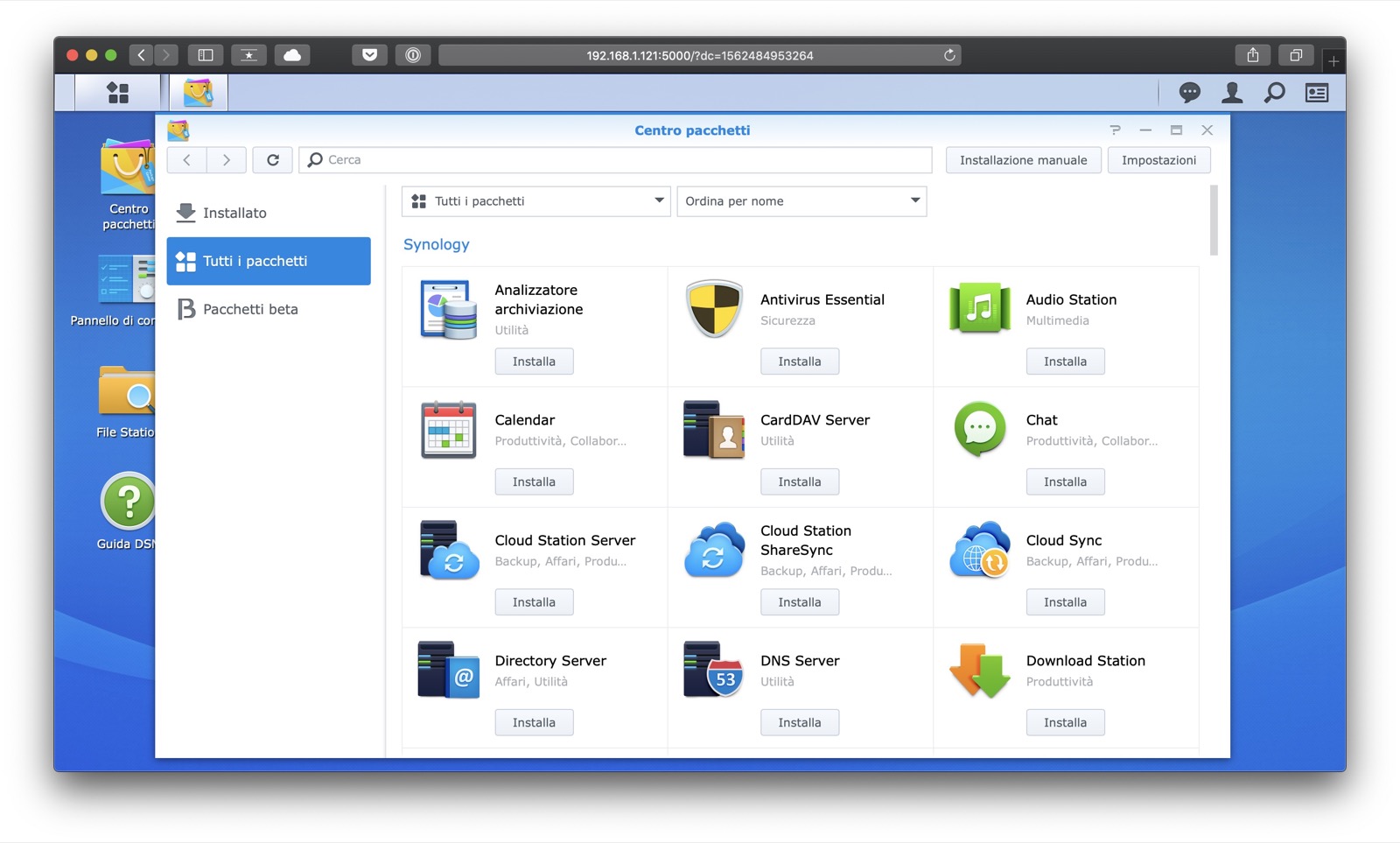Click the Chat package icon
This screenshot has width=1400, height=843.
pyautogui.click(x=979, y=429)
